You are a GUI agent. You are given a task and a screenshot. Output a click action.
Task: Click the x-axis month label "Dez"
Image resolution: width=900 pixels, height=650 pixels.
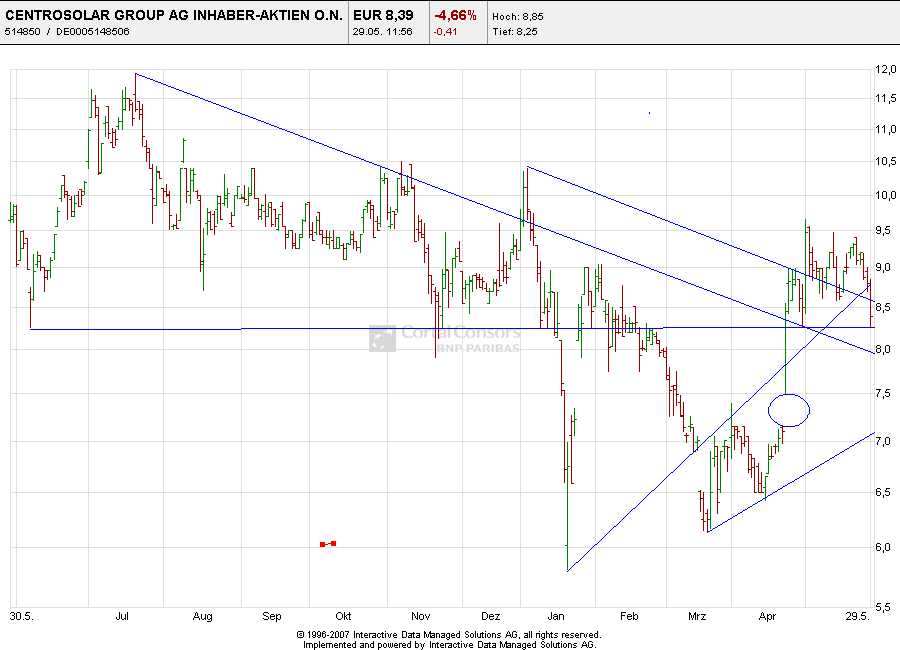tap(490, 616)
